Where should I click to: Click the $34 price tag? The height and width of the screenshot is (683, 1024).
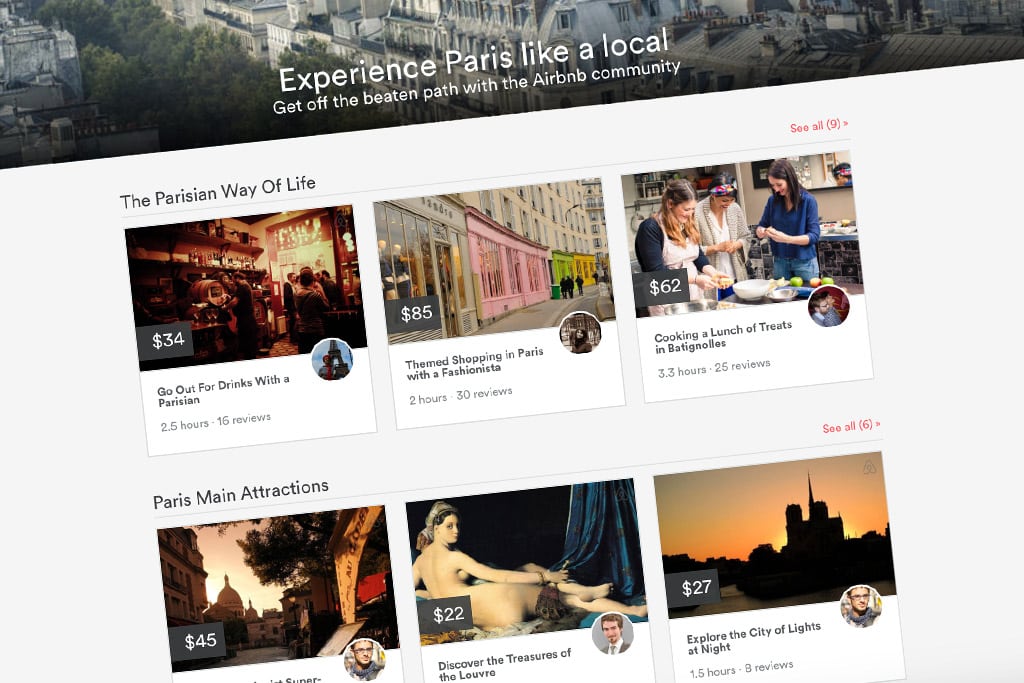pos(166,340)
